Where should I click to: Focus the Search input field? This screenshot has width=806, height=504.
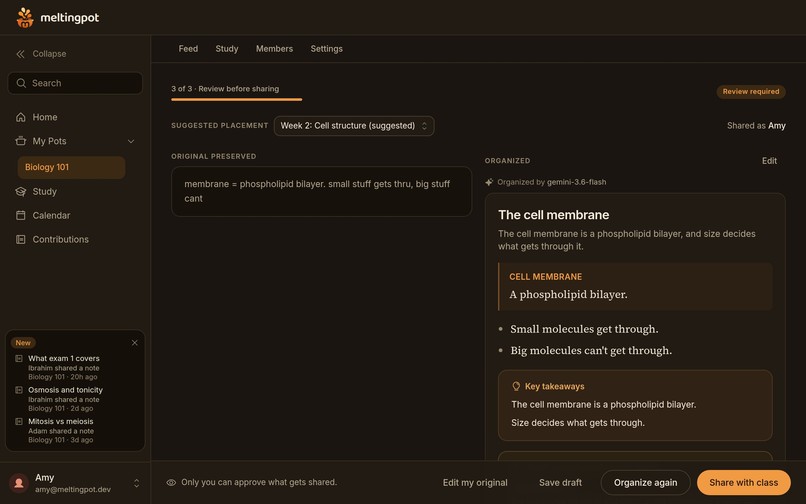coord(75,83)
